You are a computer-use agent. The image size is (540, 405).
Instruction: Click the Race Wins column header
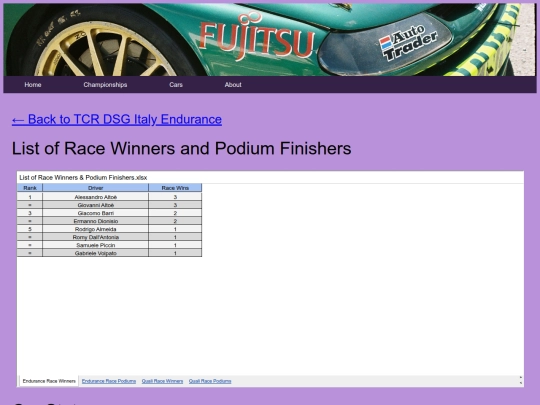pyautogui.click(x=175, y=188)
